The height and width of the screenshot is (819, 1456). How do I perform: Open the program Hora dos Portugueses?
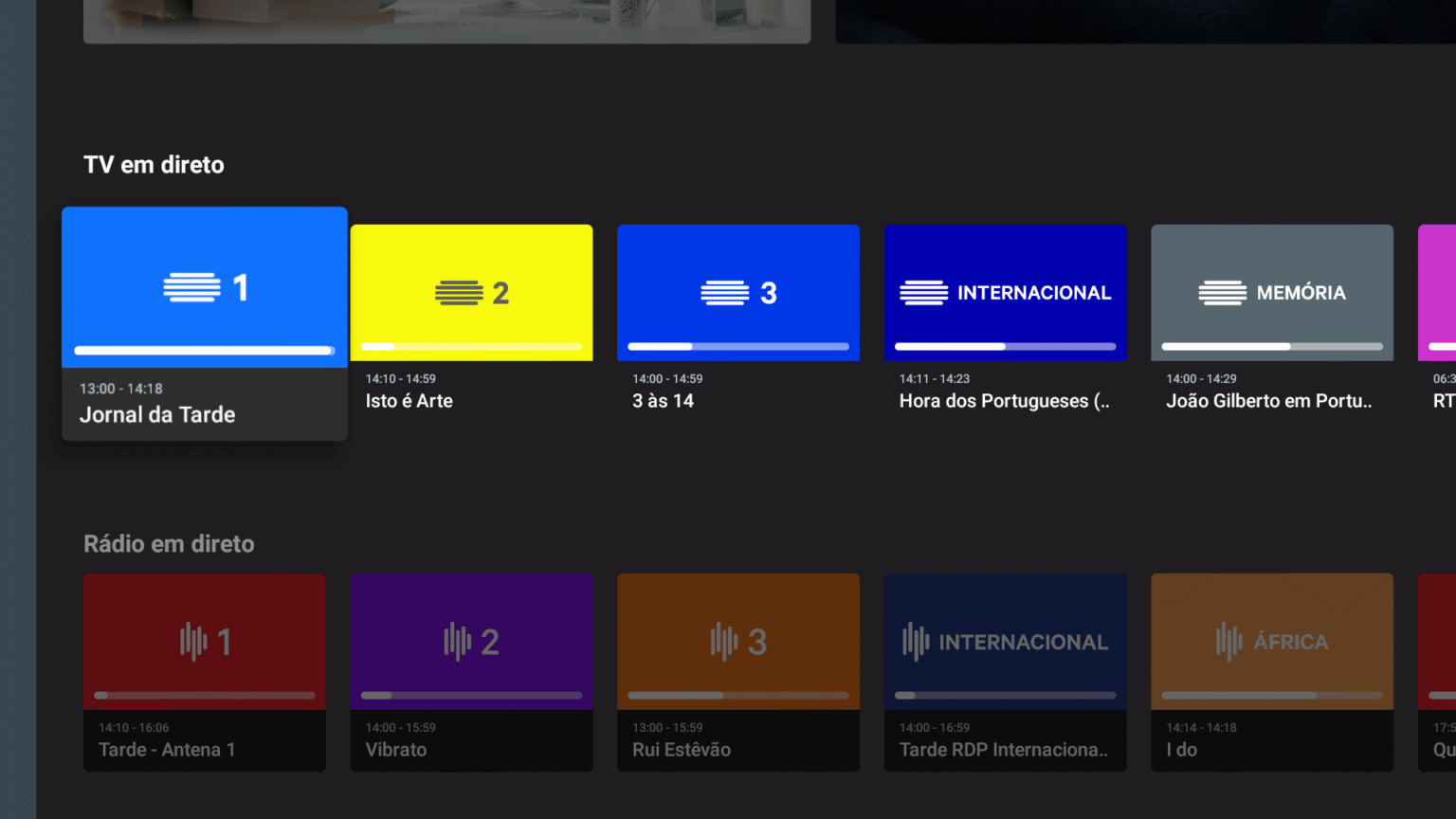[1003, 400]
